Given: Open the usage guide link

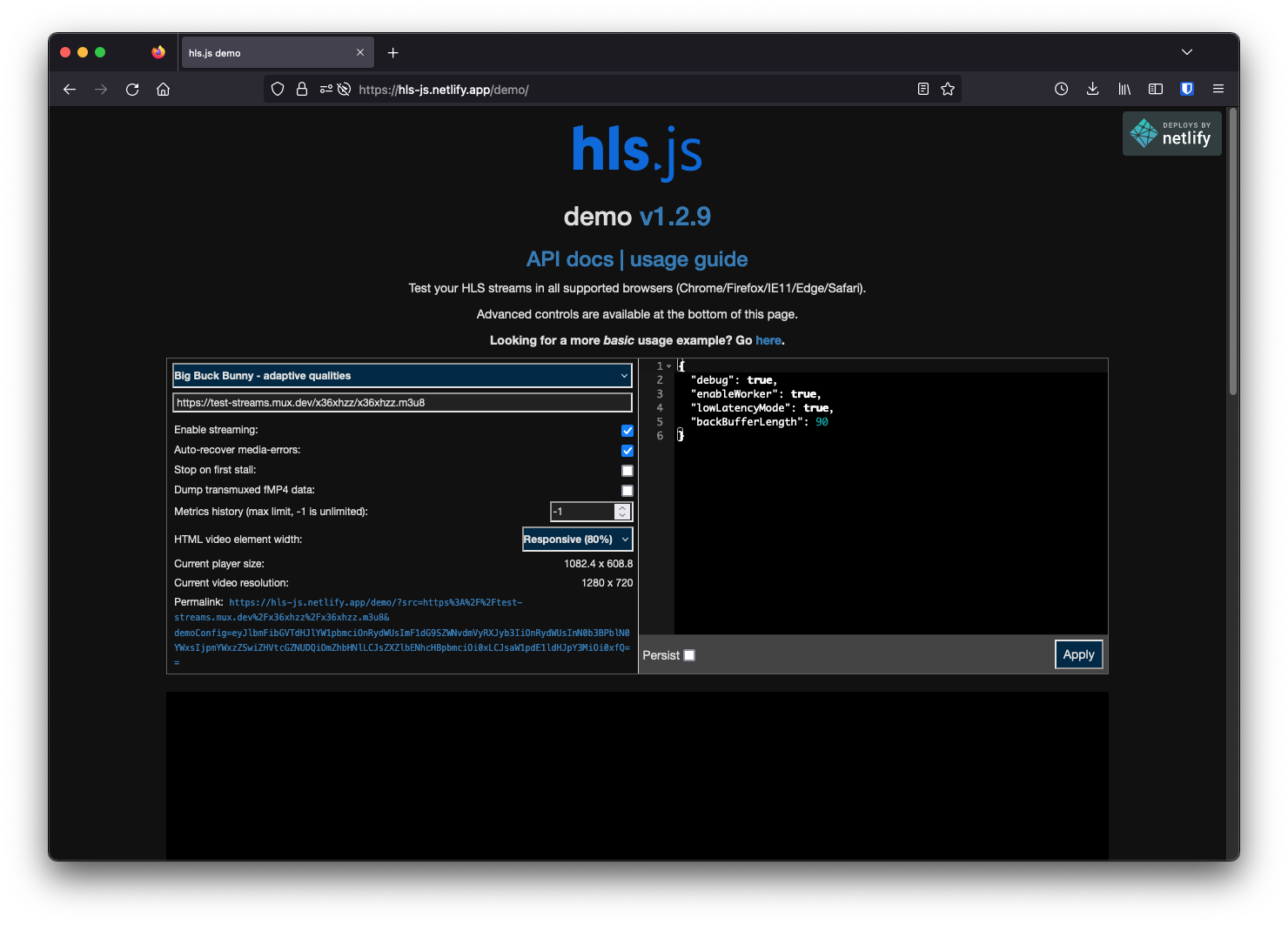Looking at the screenshot, I should [x=688, y=259].
